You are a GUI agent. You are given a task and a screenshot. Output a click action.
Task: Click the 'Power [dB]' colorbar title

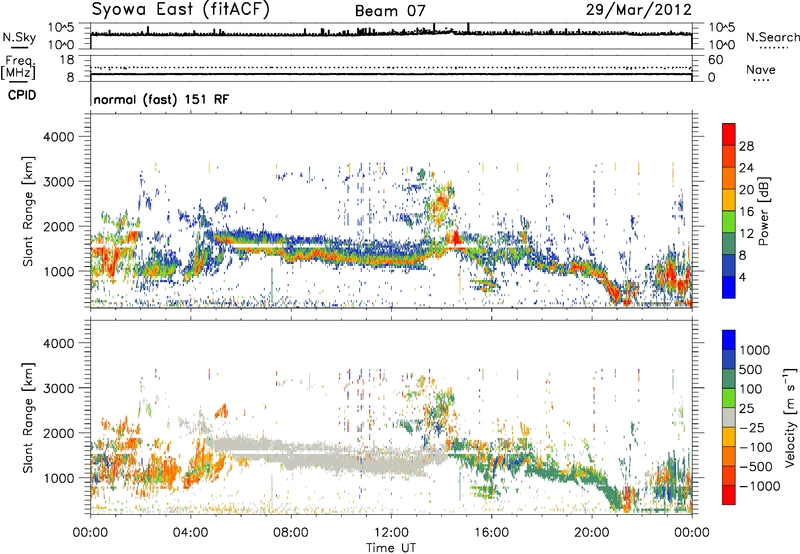(764, 211)
